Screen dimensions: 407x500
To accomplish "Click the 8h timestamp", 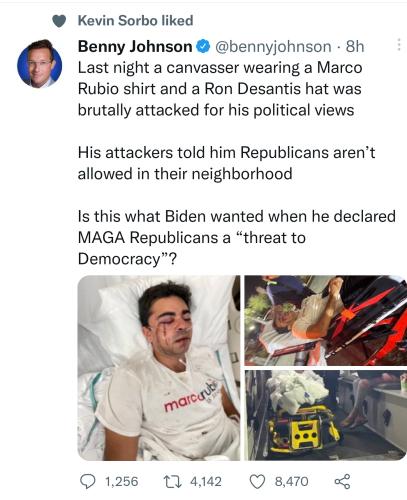I will (x=355, y=46).
